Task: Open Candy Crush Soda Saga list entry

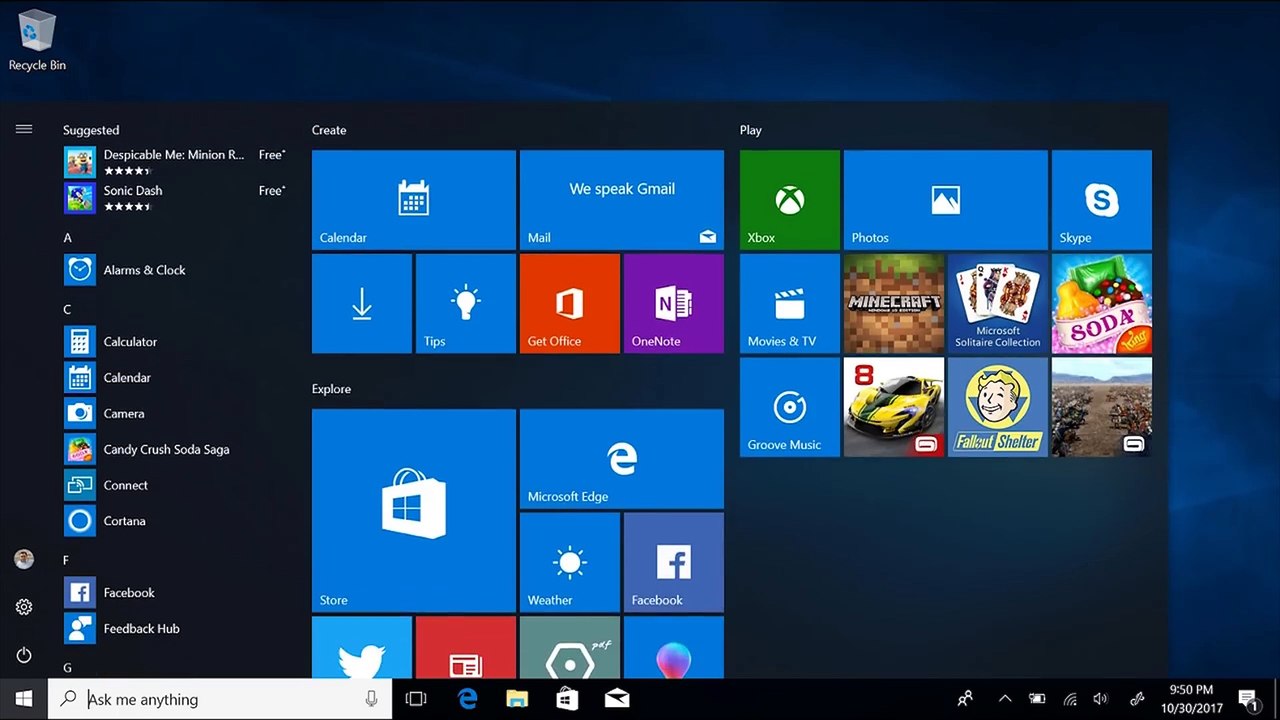Action: click(175, 450)
